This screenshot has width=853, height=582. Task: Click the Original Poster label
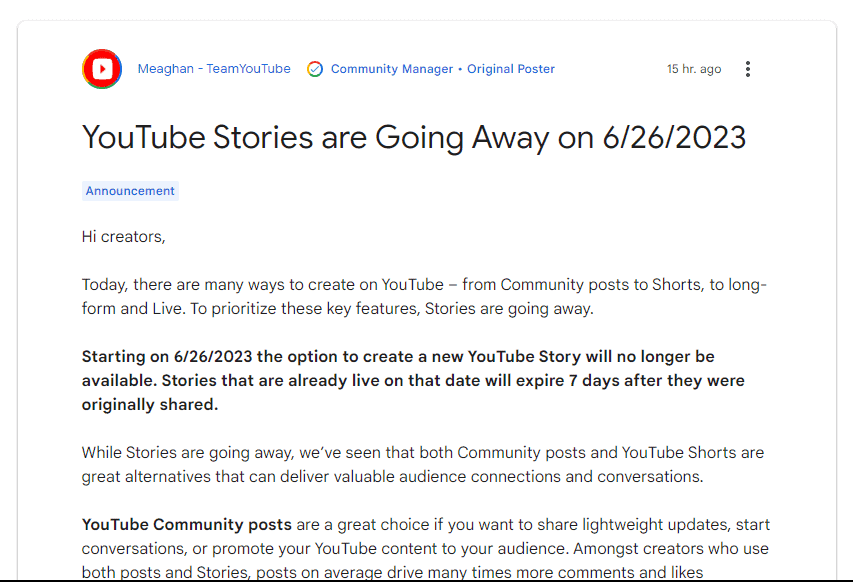[511, 69]
